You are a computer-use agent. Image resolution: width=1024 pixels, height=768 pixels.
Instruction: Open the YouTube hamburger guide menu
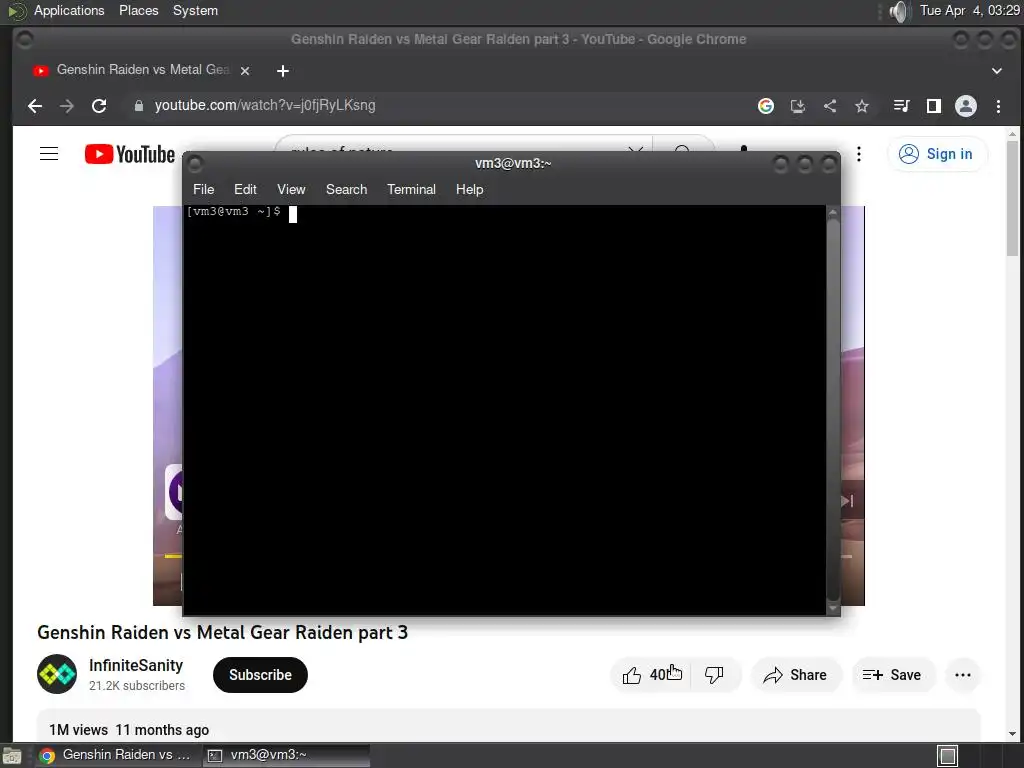coord(49,153)
